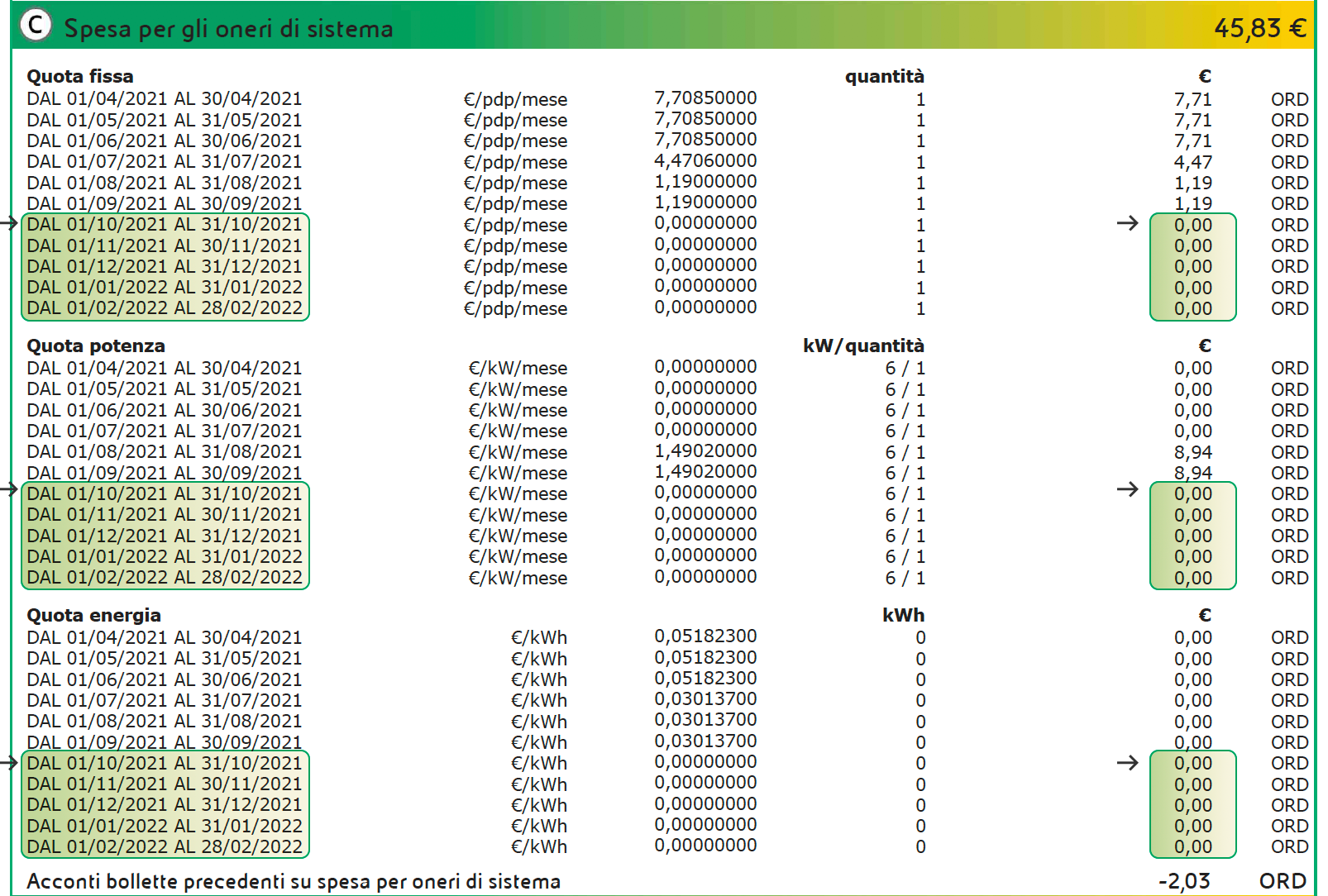Click the 45,83 € total amount

pyautogui.click(x=1259, y=29)
